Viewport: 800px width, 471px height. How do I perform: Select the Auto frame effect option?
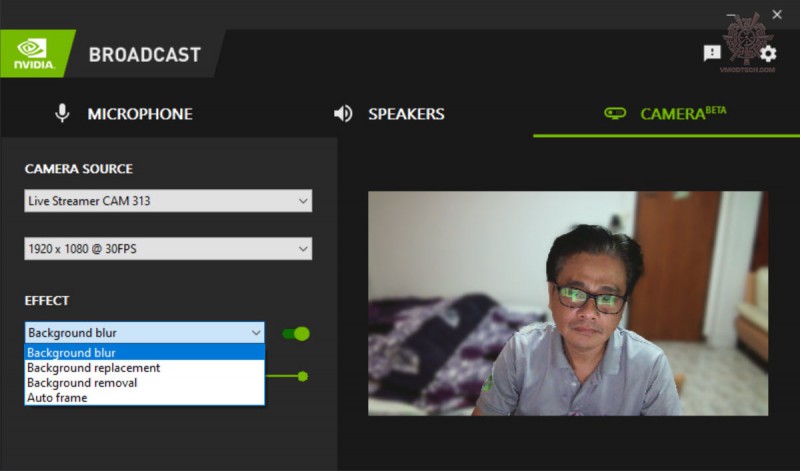click(144, 398)
